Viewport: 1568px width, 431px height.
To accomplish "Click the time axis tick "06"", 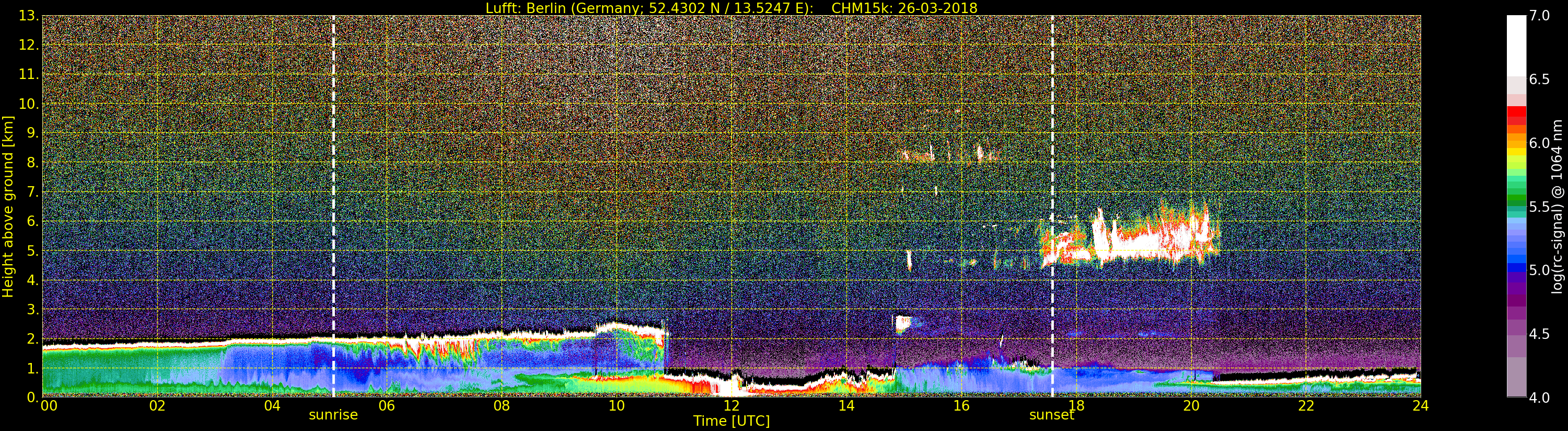I will [x=387, y=405].
